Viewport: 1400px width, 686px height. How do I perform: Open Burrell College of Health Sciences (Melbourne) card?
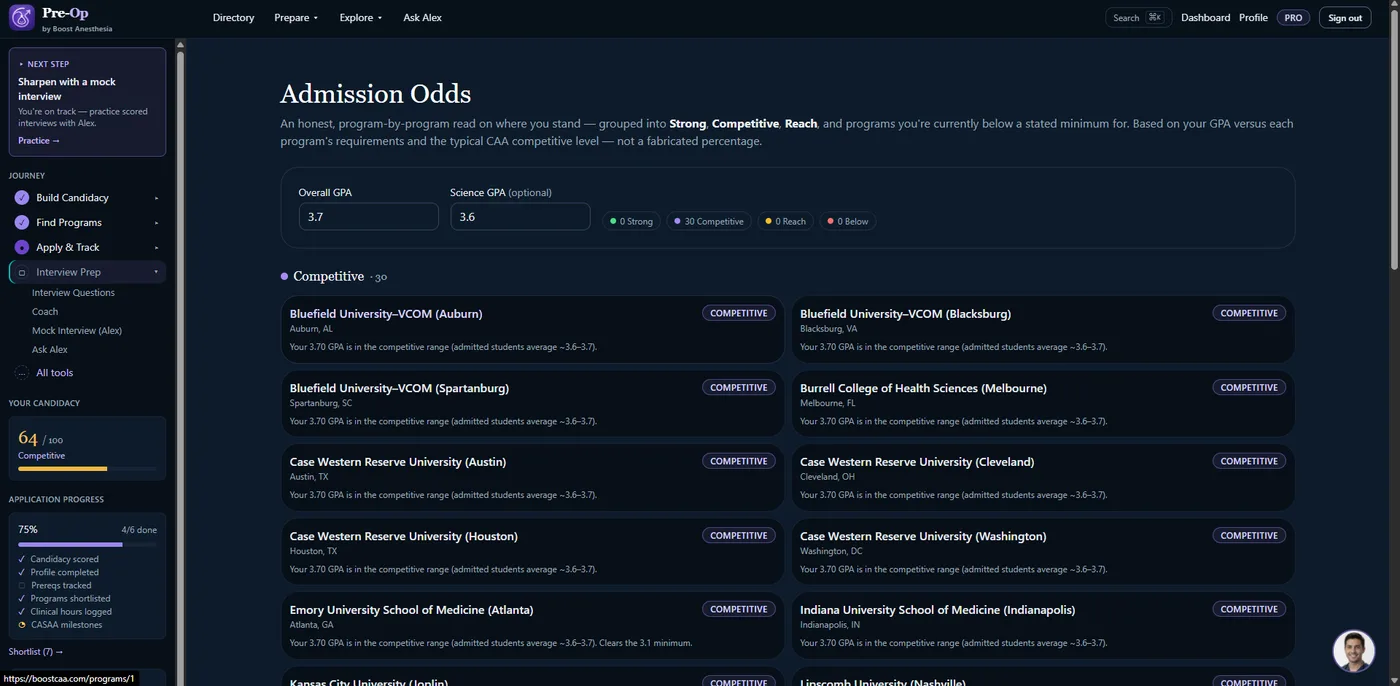click(1043, 404)
